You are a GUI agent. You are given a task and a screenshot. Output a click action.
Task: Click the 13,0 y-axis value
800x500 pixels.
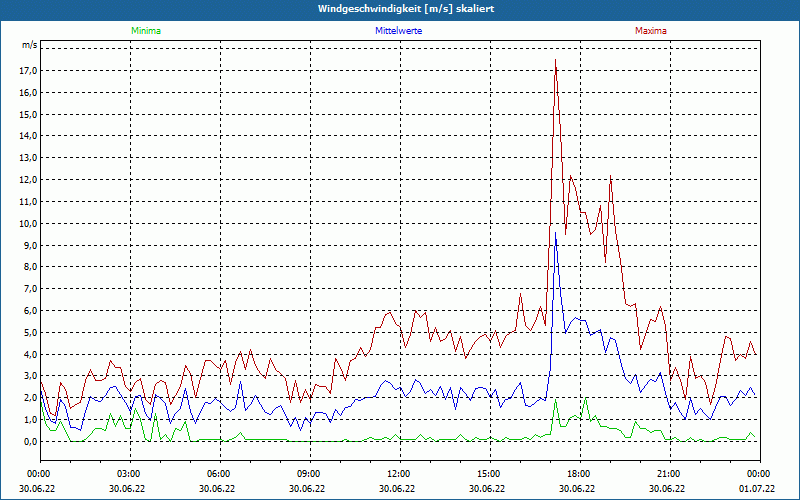[x=29, y=158]
